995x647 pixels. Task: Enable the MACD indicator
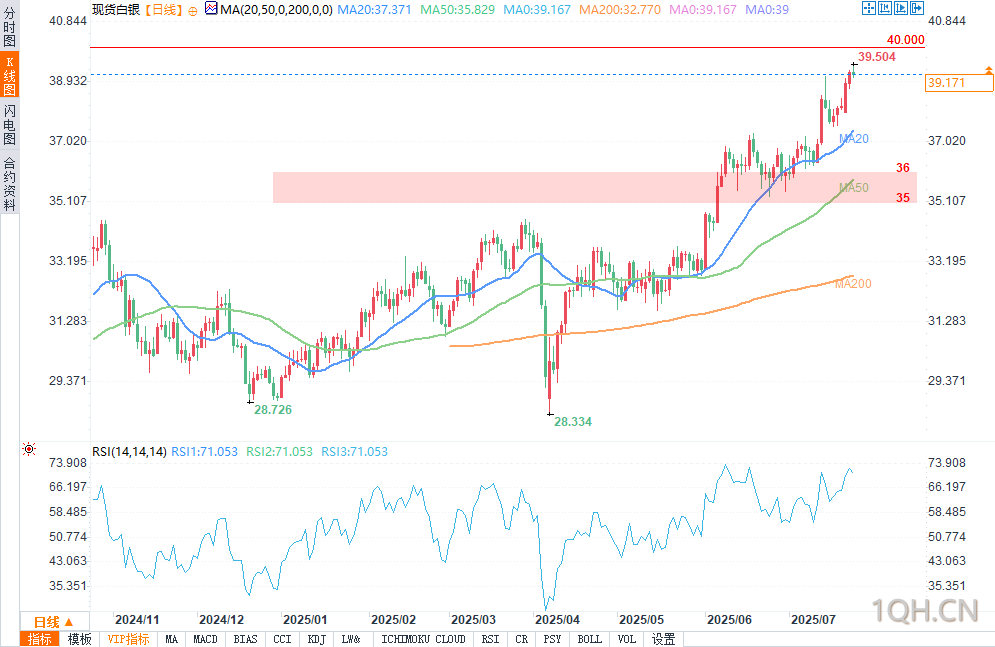[206, 639]
